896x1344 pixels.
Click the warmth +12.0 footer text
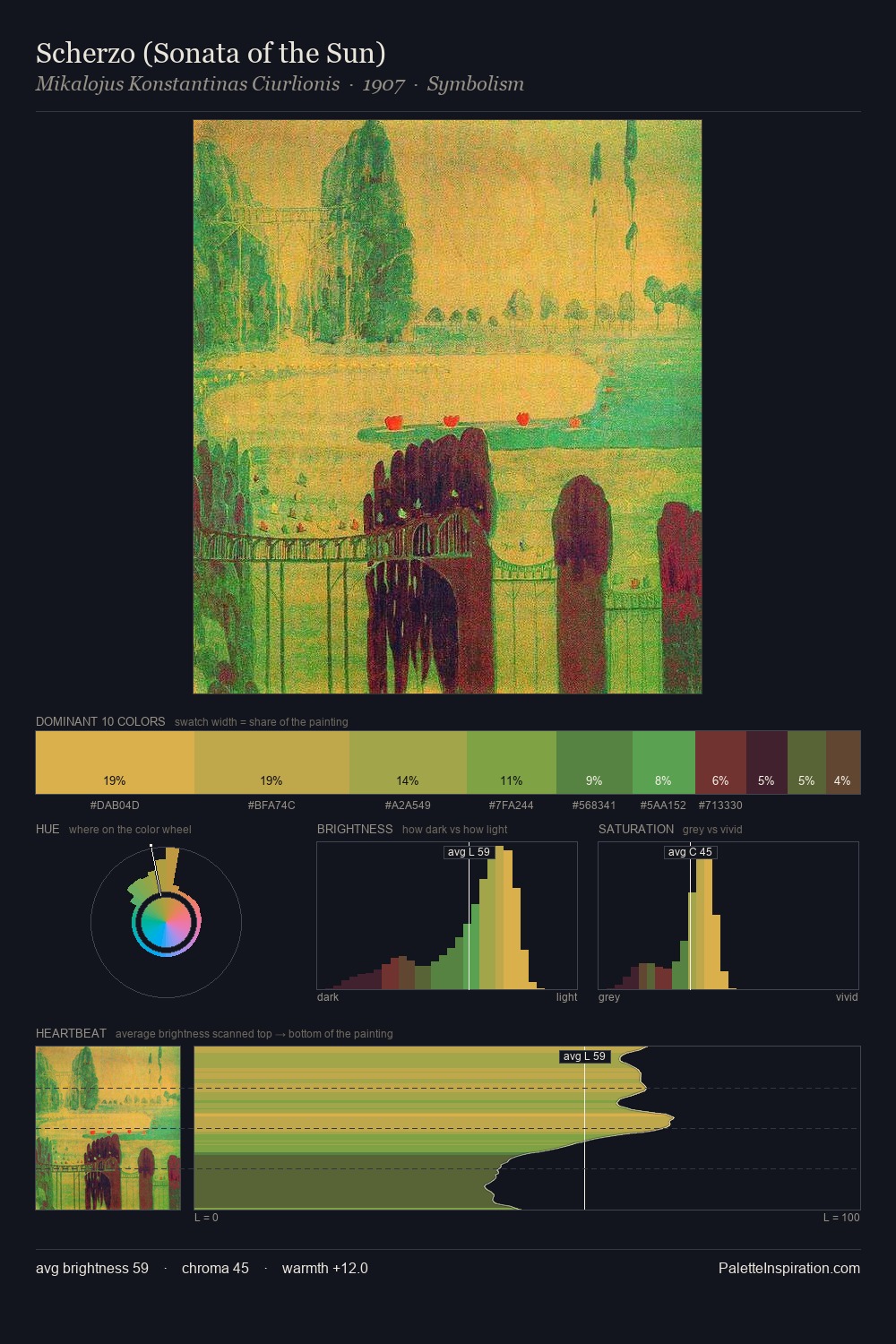pos(325,1268)
